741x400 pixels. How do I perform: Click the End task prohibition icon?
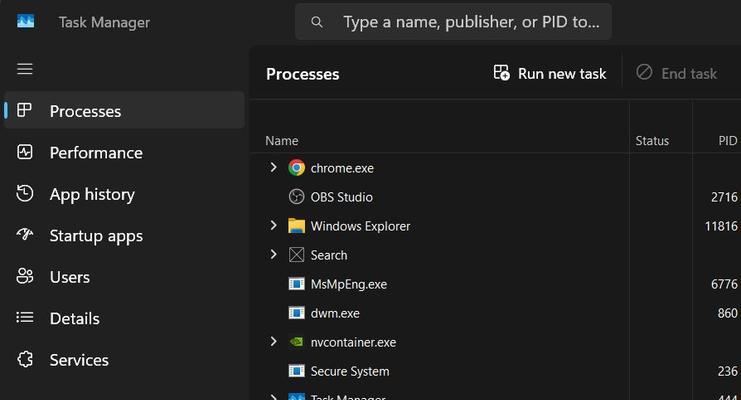[644, 72]
